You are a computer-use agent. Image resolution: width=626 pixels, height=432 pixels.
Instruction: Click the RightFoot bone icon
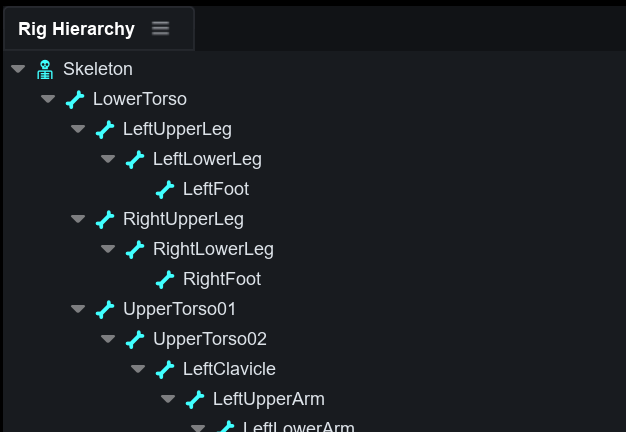pyautogui.click(x=165, y=279)
